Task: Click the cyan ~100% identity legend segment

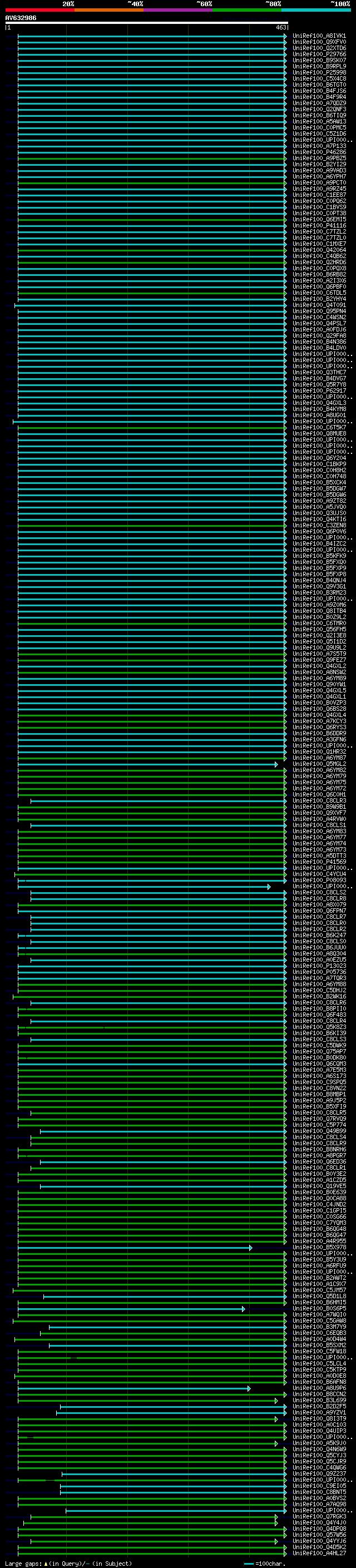Action: [316, 10]
